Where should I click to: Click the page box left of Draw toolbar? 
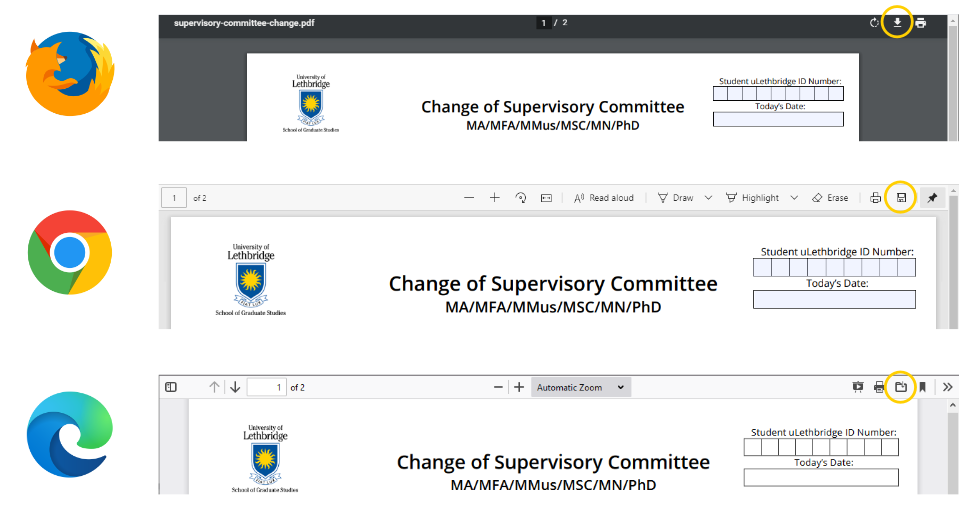pyautogui.click(x=174, y=198)
